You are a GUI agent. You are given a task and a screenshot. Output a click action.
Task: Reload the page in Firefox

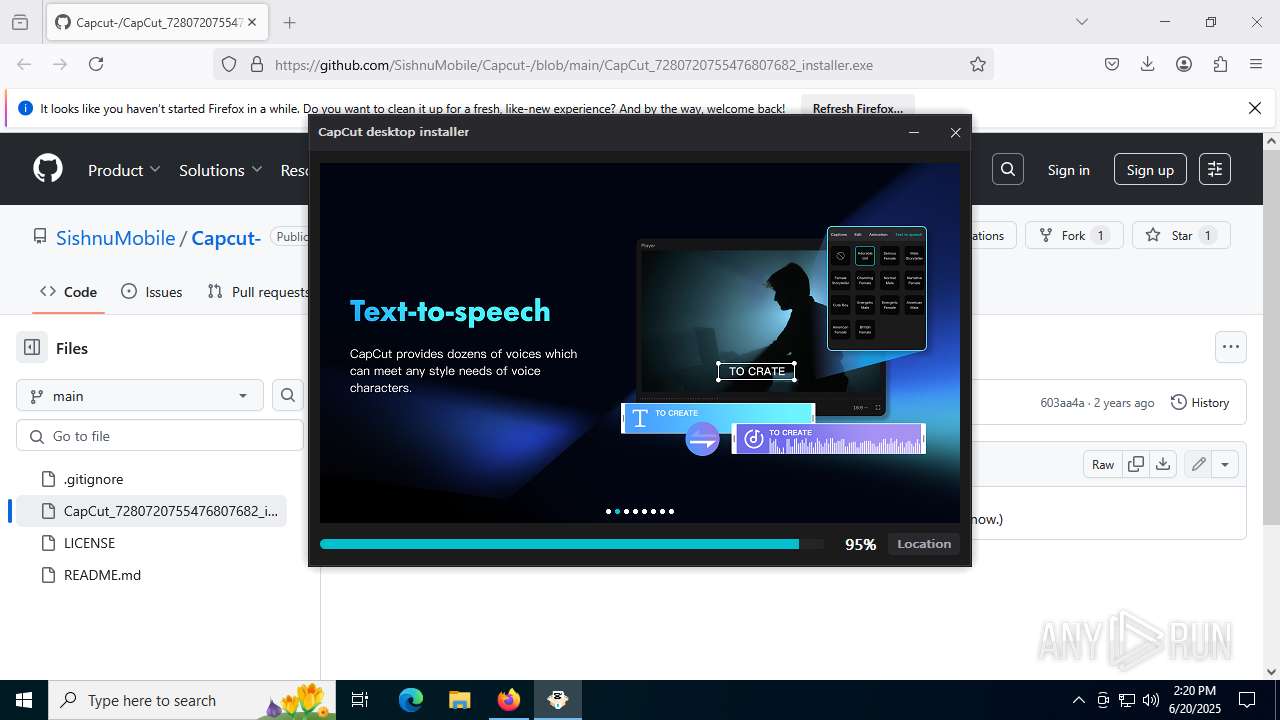pos(96,64)
